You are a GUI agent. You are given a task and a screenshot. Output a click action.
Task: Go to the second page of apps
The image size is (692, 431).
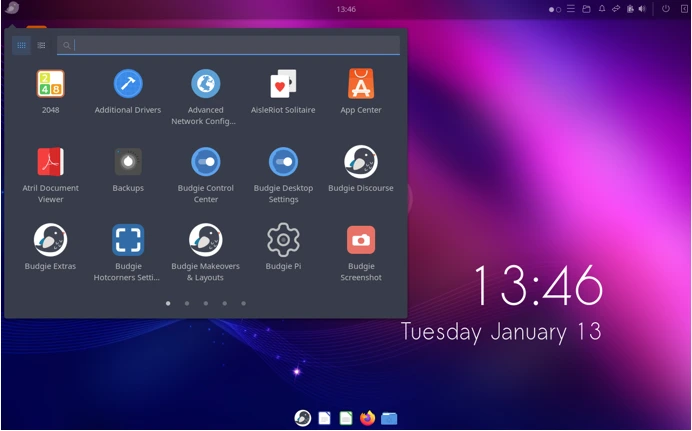pyautogui.click(x=187, y=304)
